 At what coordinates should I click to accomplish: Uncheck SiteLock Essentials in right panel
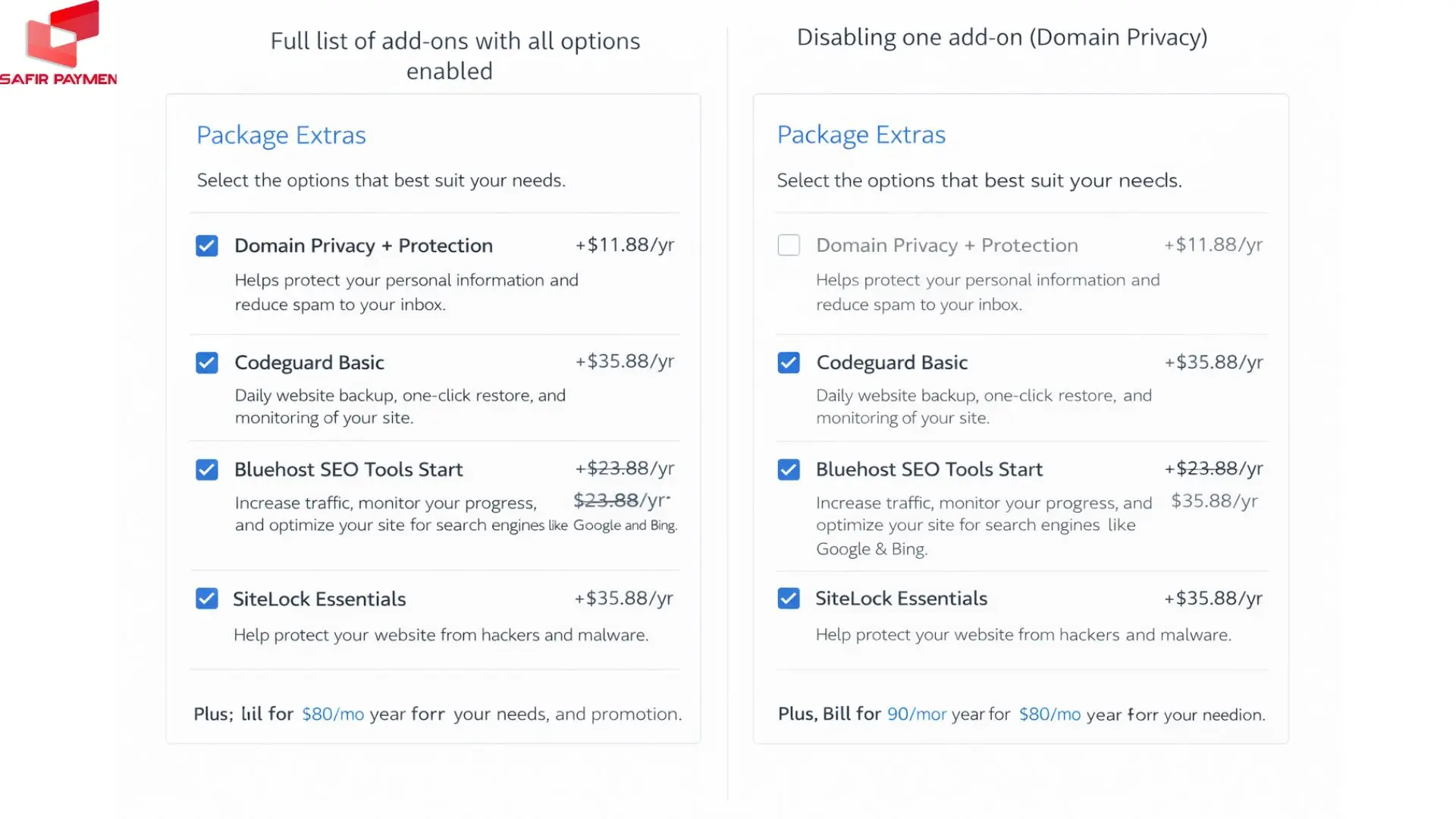point(789,598)
